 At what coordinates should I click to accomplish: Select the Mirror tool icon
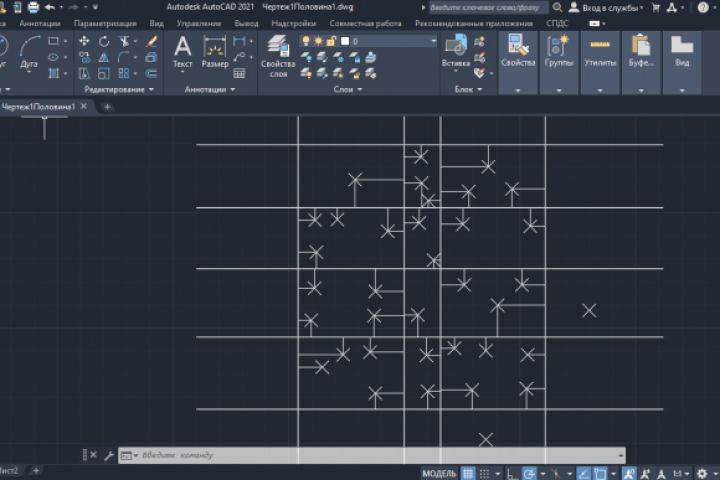point(104,57)
